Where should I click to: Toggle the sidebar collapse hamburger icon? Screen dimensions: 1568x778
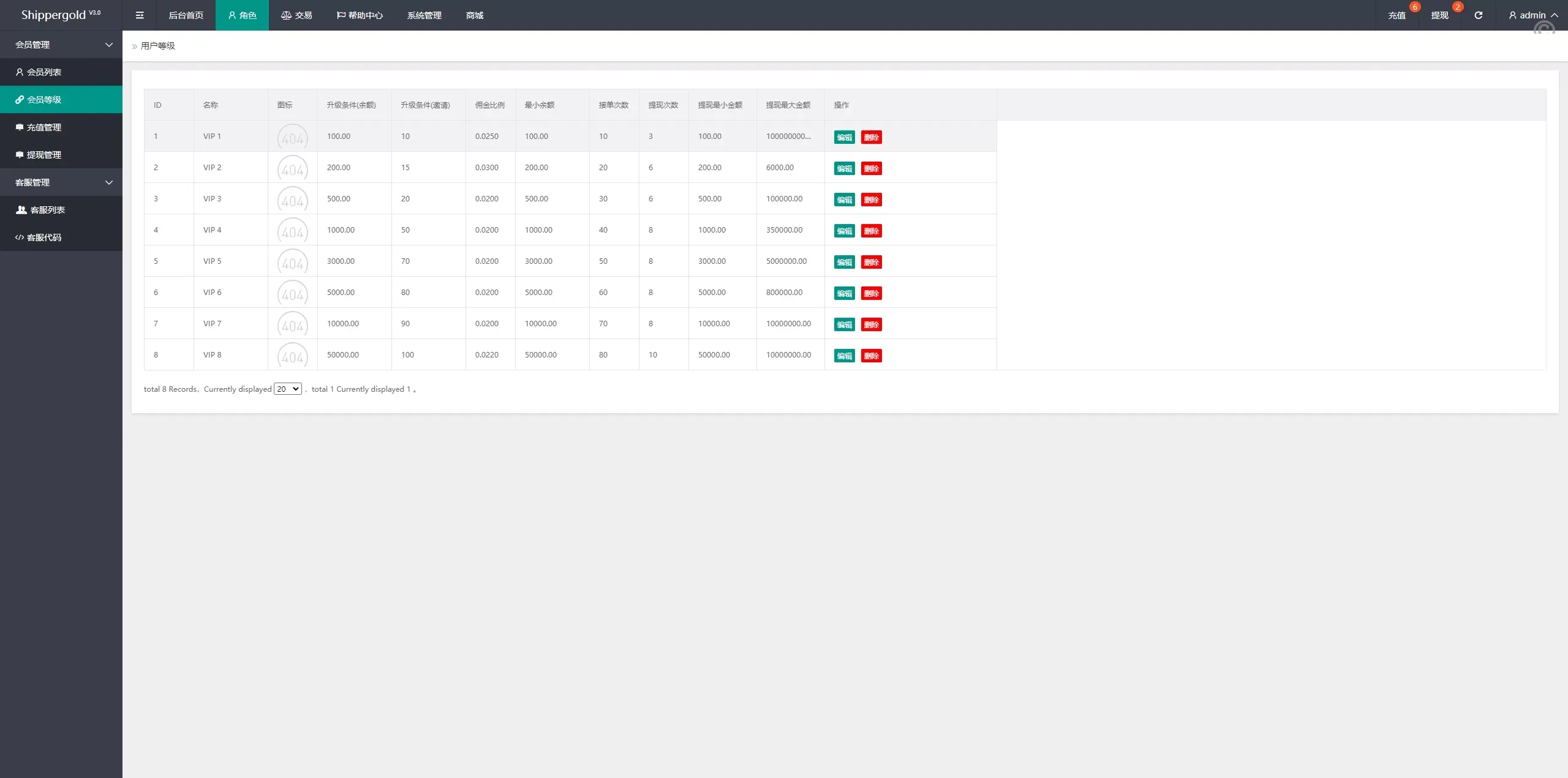140,15
